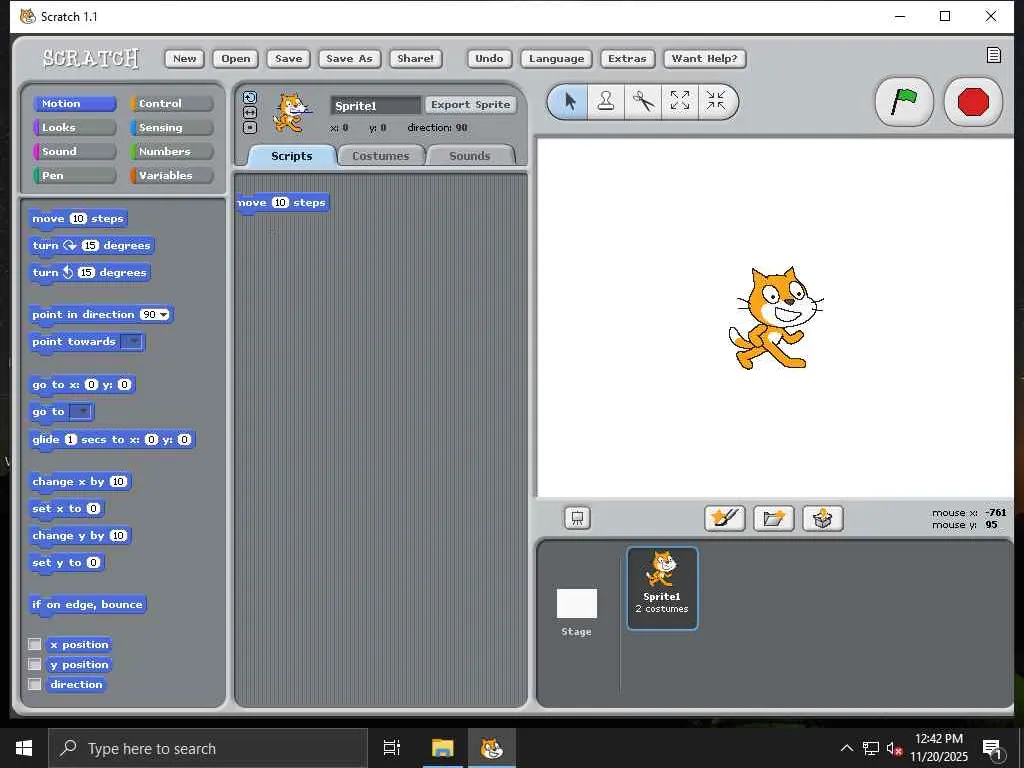Click the glide secs to x y block

(112, 440)
